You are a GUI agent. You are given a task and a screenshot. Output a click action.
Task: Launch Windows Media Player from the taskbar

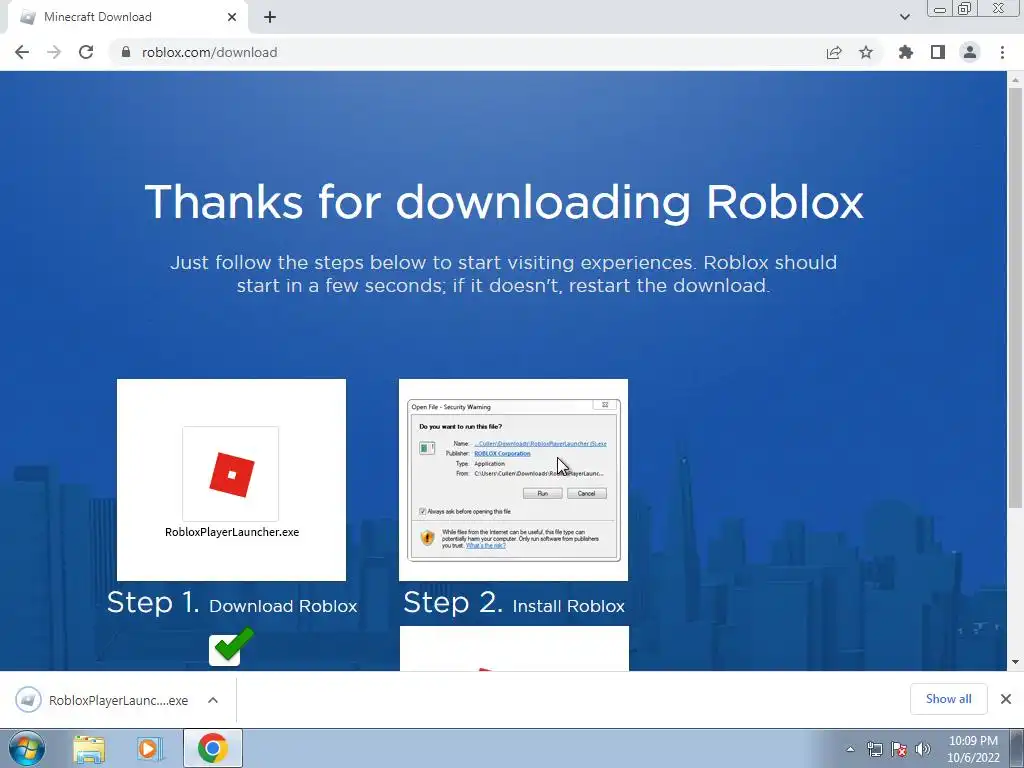(x=150, y=749)
